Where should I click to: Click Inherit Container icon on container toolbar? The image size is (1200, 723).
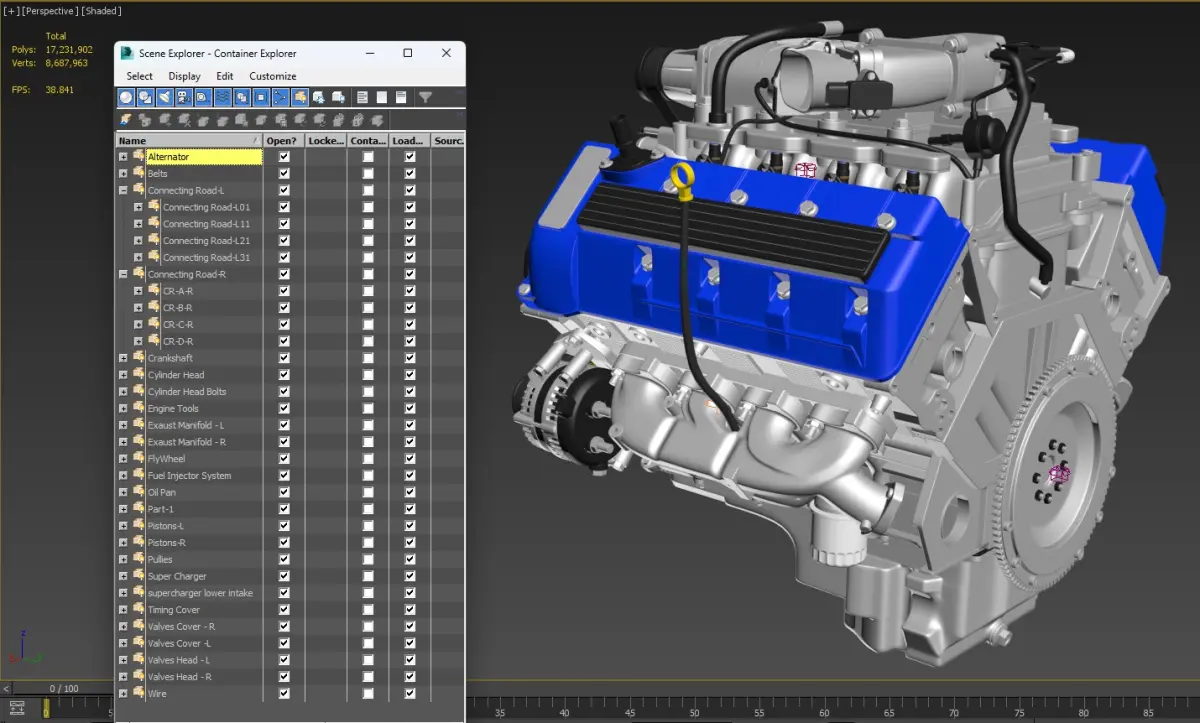click(x=126, y=119)
